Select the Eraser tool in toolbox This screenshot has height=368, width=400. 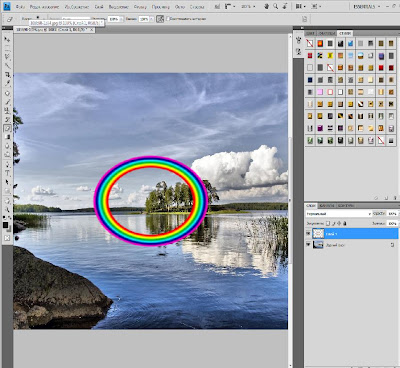pos(7,128)
